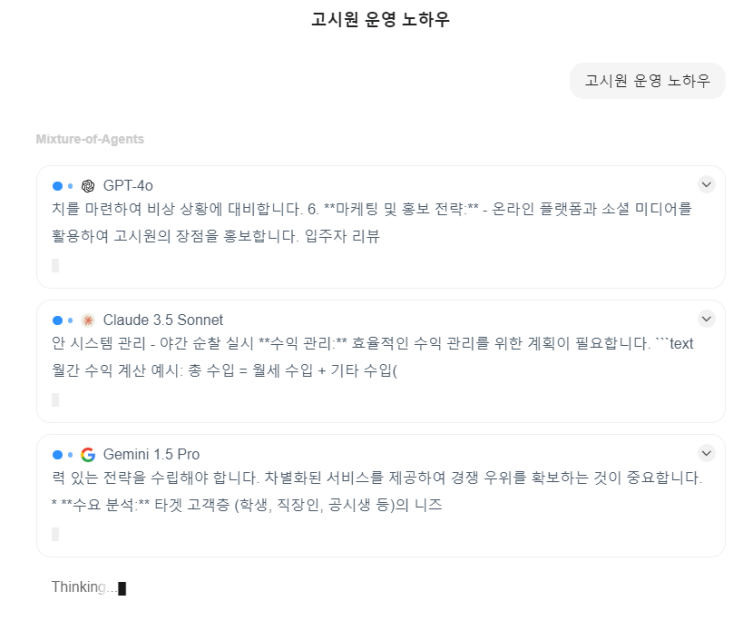Click the blue status dots in Gemini card
Image resolution: width=743 pixels, height=621 pixels.
click(61, 454)
